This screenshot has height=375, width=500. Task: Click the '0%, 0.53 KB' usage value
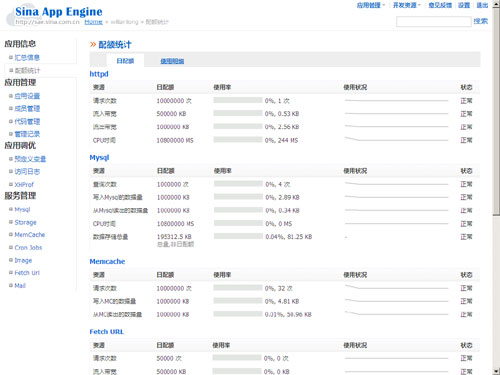(x=282, y=114)
